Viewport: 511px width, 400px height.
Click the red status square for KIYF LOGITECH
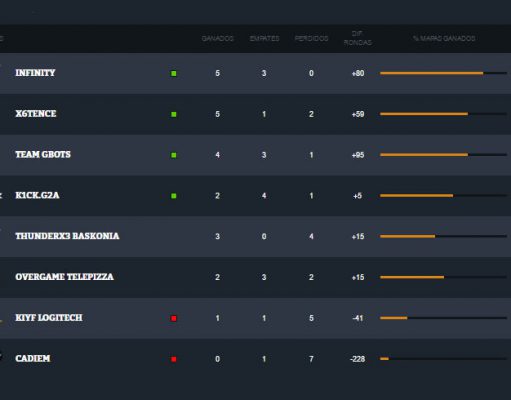(174, 318)
